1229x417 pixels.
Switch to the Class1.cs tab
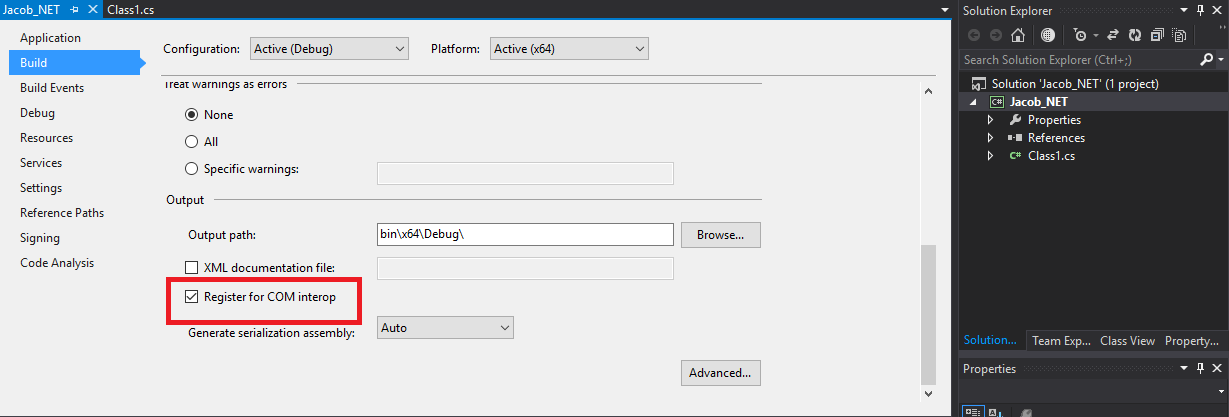coord(130,9)
